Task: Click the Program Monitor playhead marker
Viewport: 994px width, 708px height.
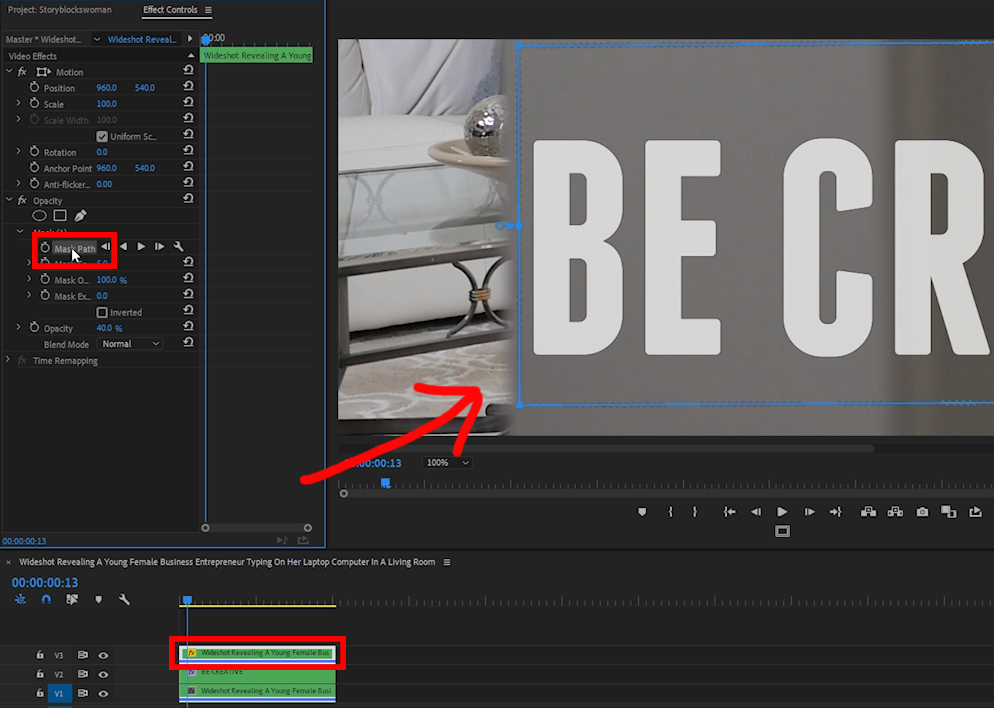Action: pos(385,483)
